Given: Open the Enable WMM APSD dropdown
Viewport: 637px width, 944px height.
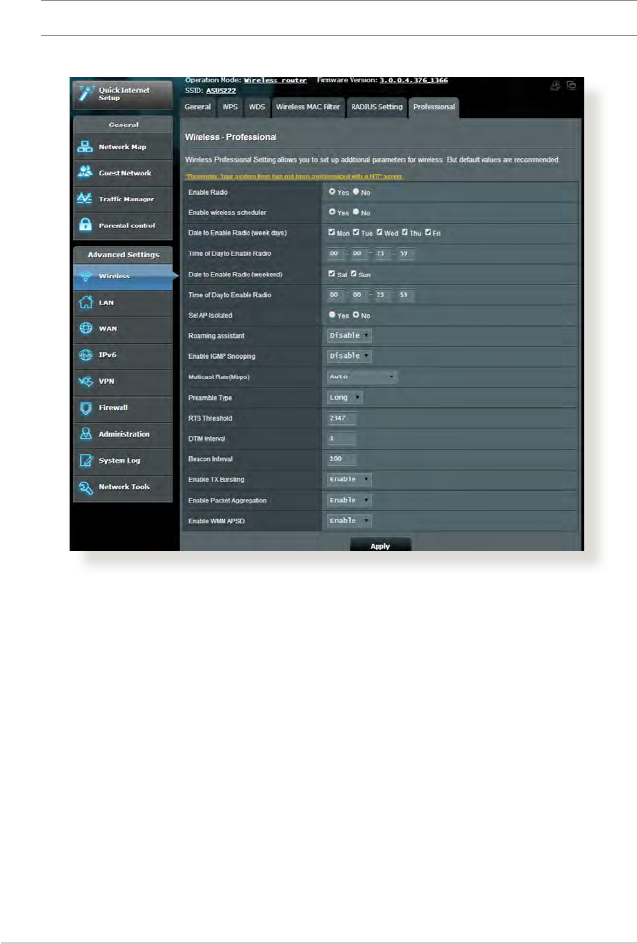Looking at the screenshot, I should pyautogui.click(x=349, y=521).
